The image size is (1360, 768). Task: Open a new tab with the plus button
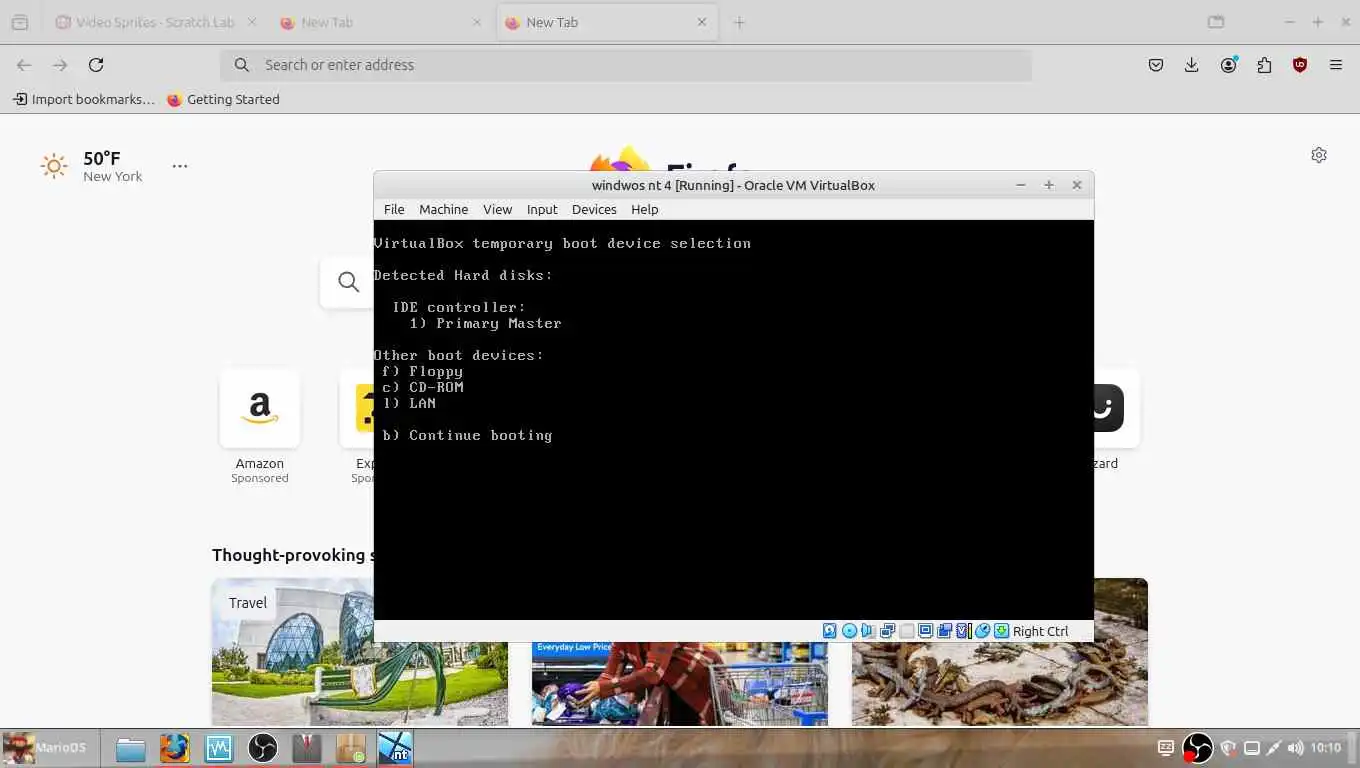click(x=739, y=22)
